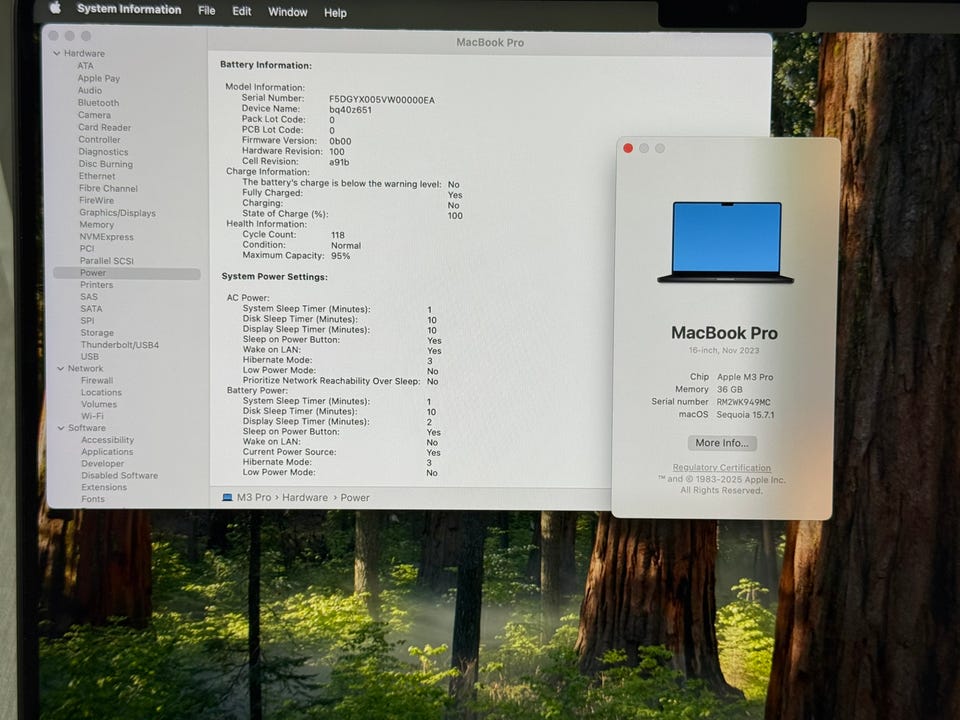
Task: Open the Edit menu
Action: pos(242,11)
